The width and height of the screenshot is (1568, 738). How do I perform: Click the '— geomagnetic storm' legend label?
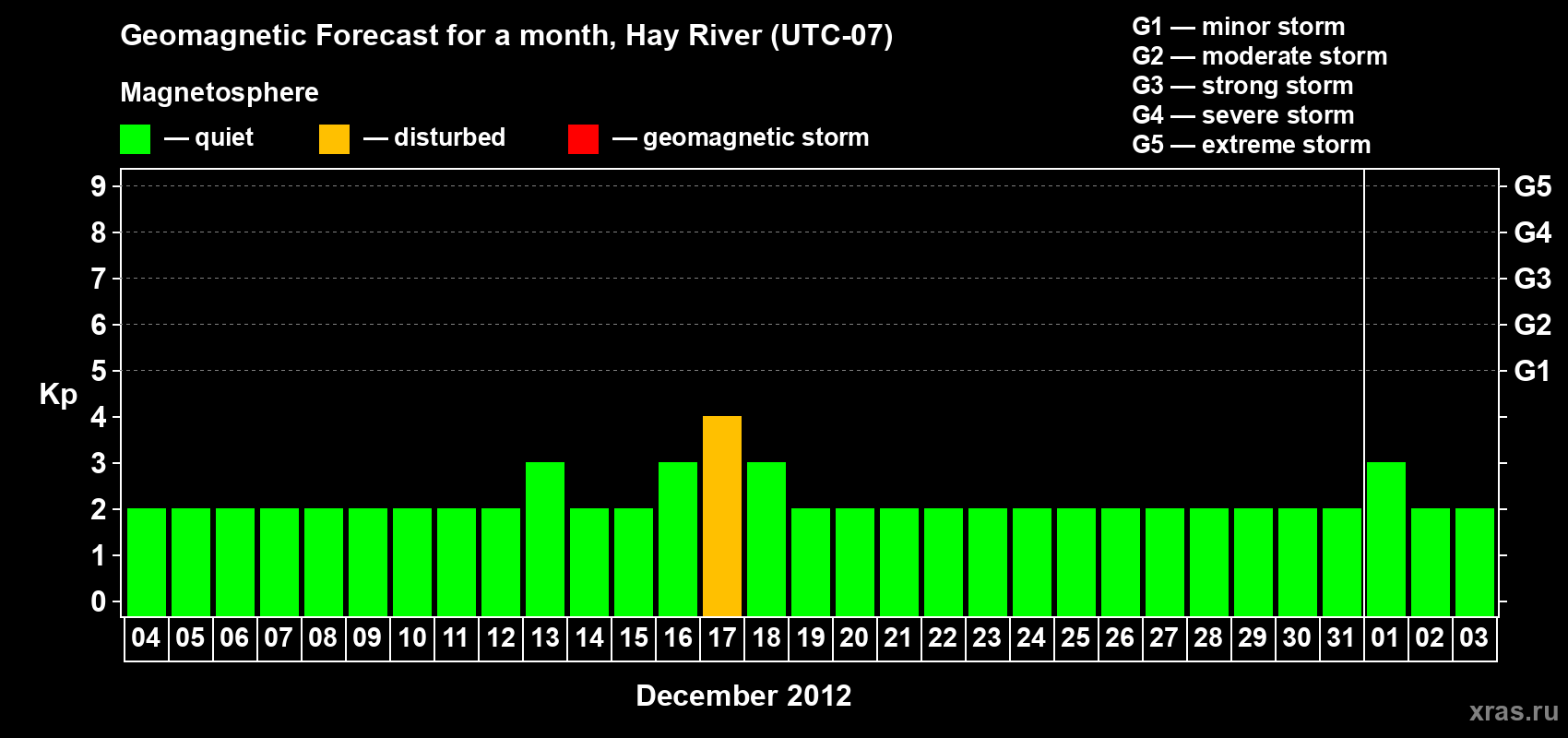741,138
